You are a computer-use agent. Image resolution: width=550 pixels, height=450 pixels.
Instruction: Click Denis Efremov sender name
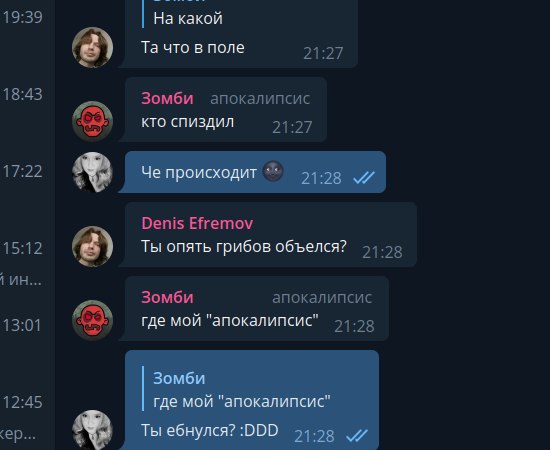(x=197, y=223)
